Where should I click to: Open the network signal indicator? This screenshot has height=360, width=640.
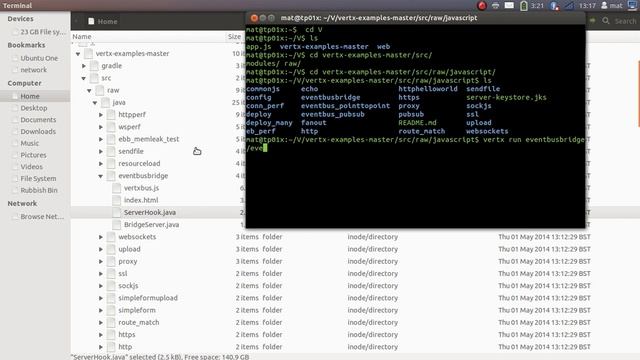(569, 6)
